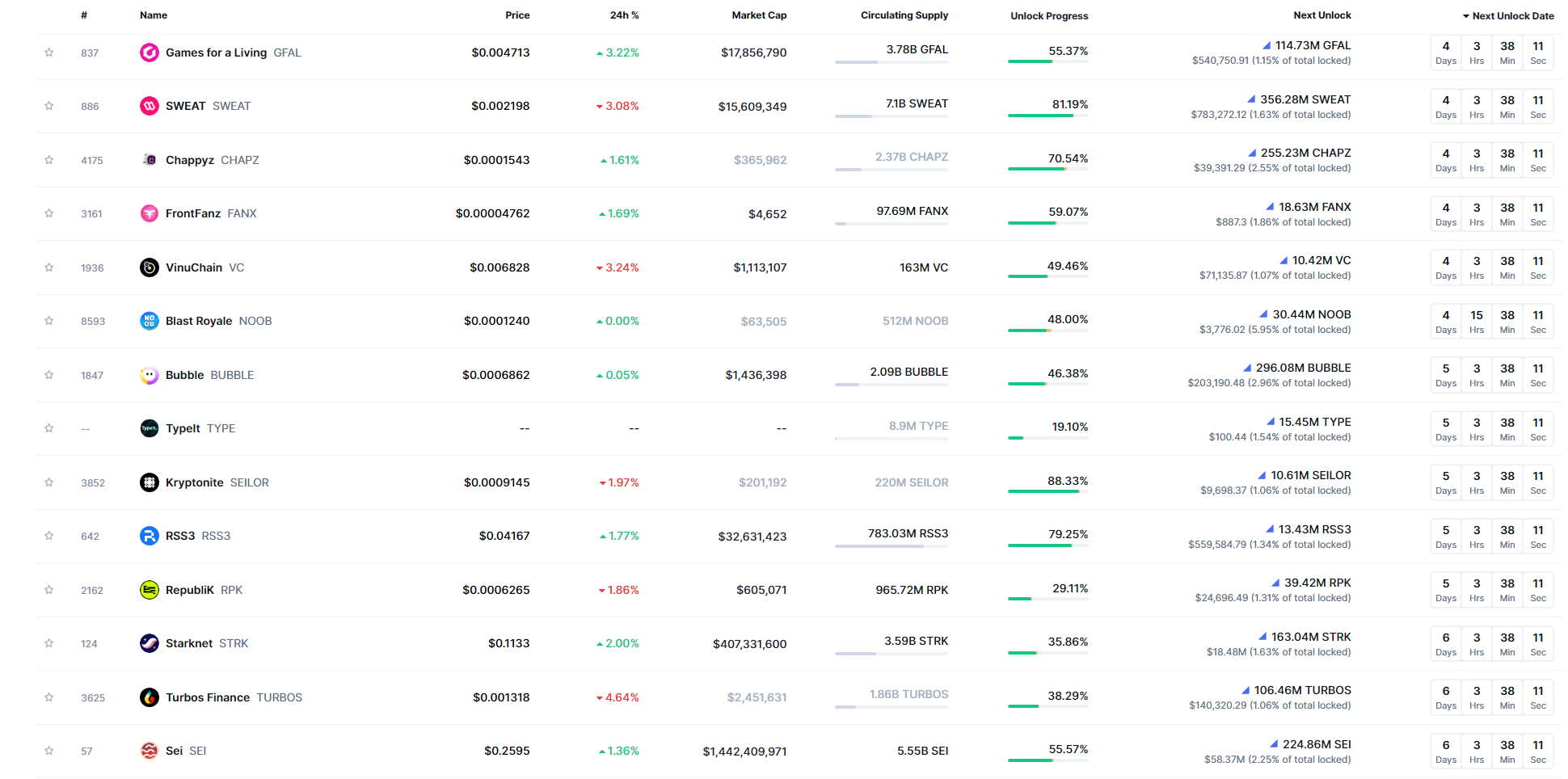Image resolution: width=1568 pixels, height=779 pixels.
Task: Click the Sei token logo icon
Action: [149, 751]
